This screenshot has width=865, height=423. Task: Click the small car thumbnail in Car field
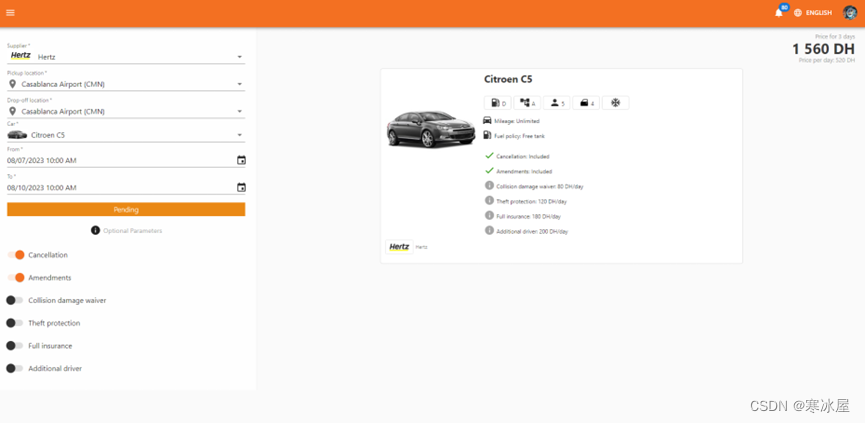[x=17, y=135]
